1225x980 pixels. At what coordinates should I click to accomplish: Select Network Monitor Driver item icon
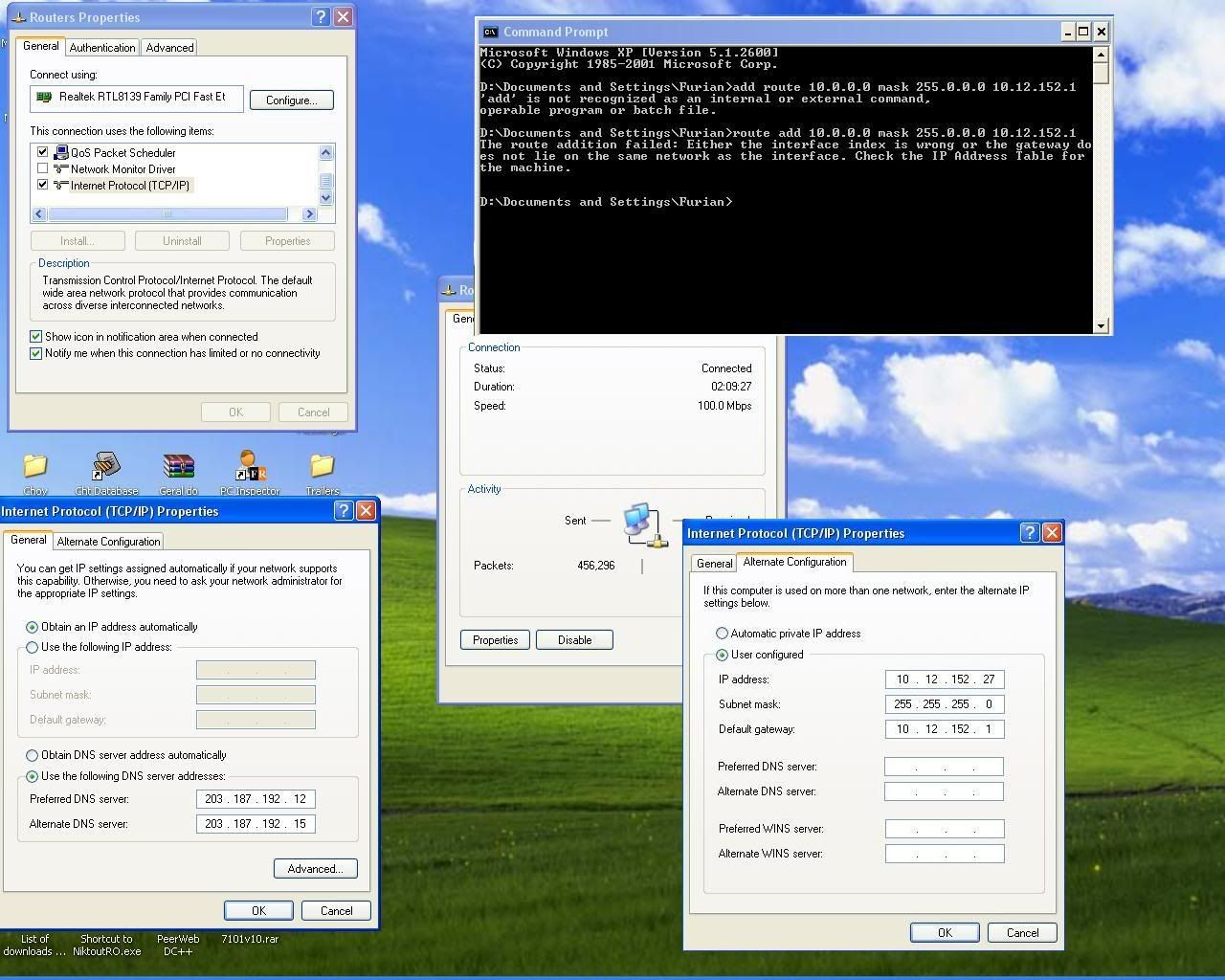(x=62, y=168)
